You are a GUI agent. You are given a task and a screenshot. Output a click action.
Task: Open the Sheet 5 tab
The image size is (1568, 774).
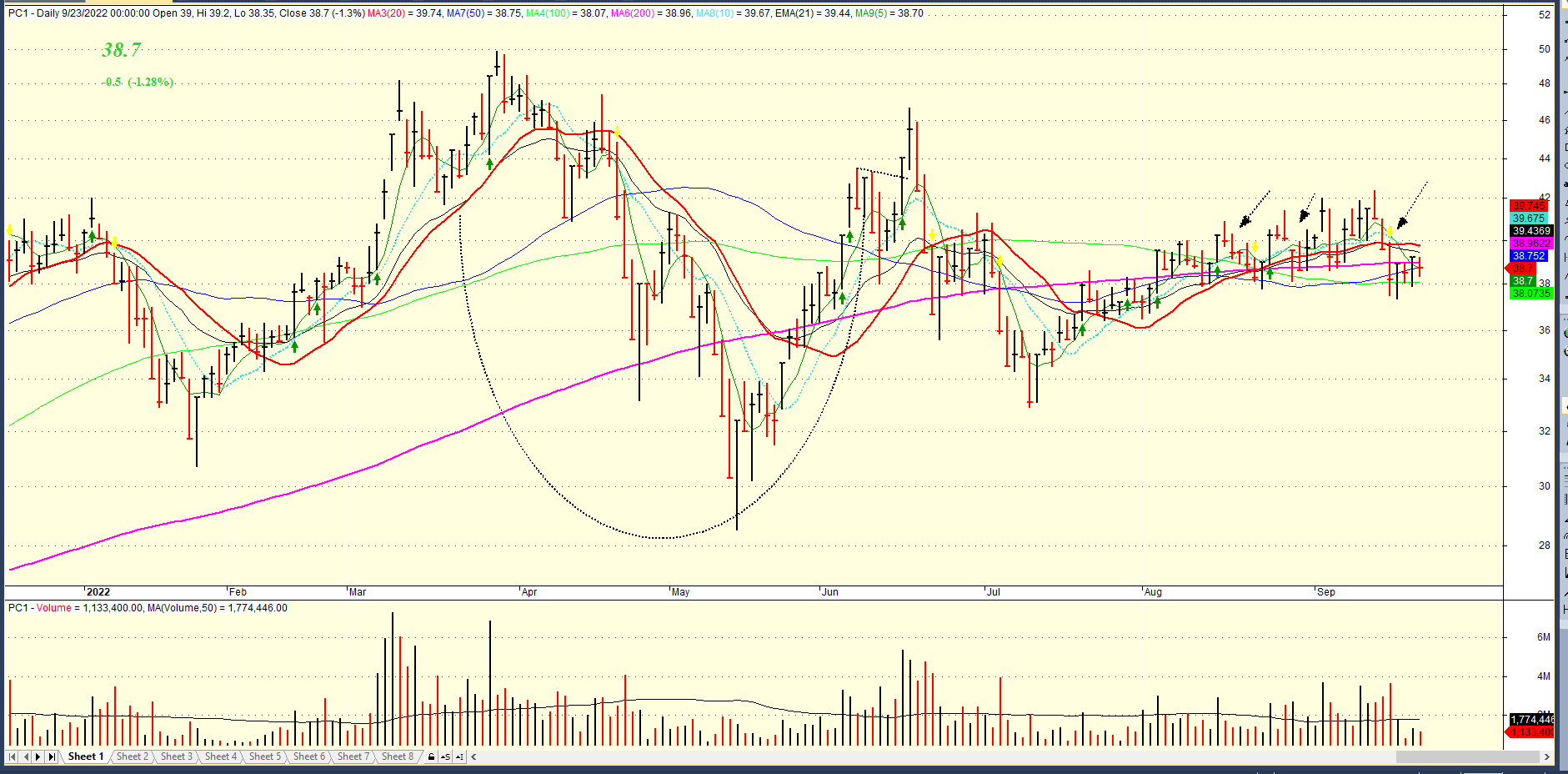click(x=264, y=756)
